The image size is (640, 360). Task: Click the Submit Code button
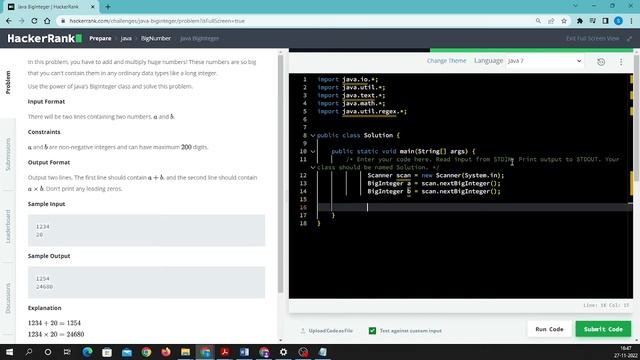(603, 329)
